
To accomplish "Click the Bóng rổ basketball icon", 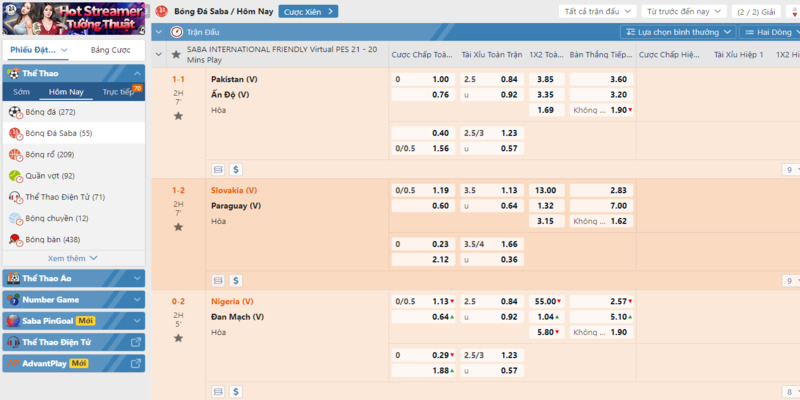I will pyautogui.click(x=15, y=155).
